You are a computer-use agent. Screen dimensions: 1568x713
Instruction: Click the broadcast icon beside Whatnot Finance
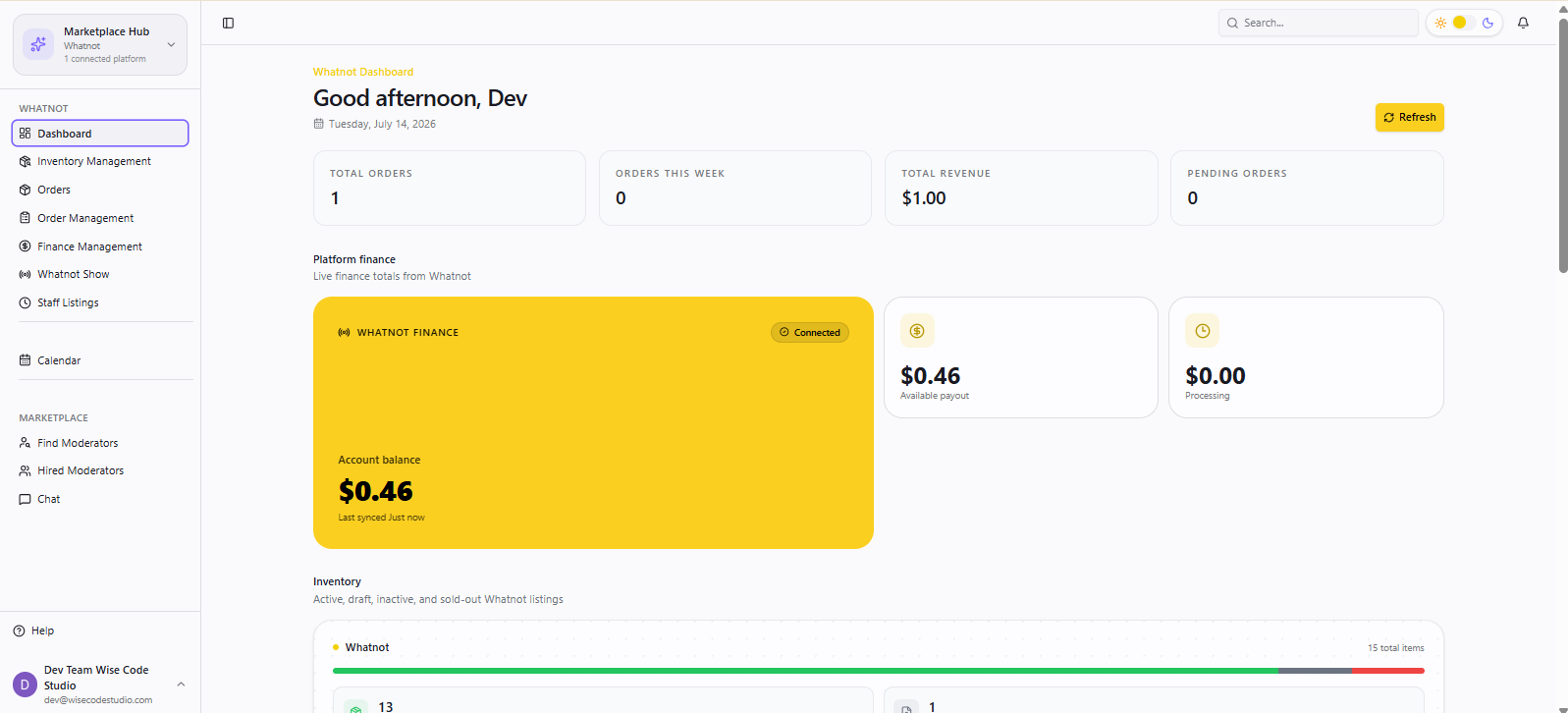(x=344, y=333)
